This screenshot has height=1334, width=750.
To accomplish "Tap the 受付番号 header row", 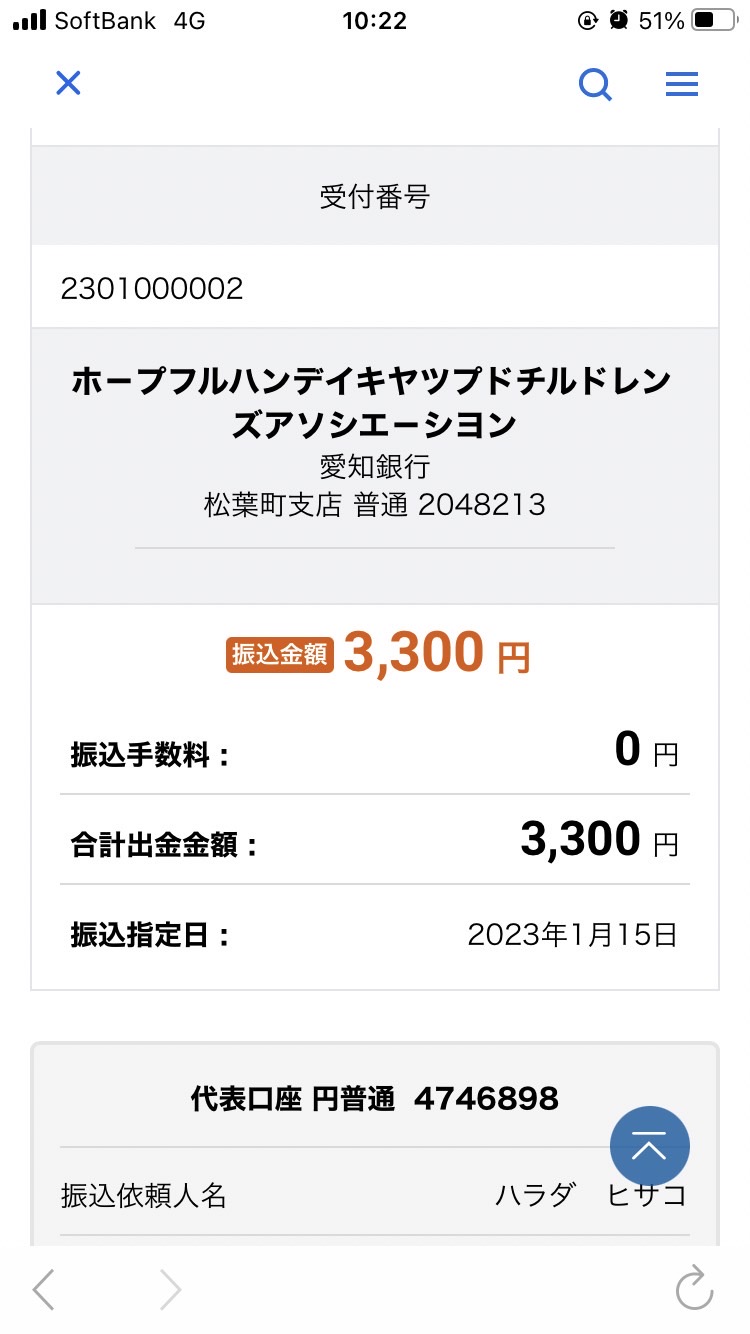I will (x=375, y=197).
